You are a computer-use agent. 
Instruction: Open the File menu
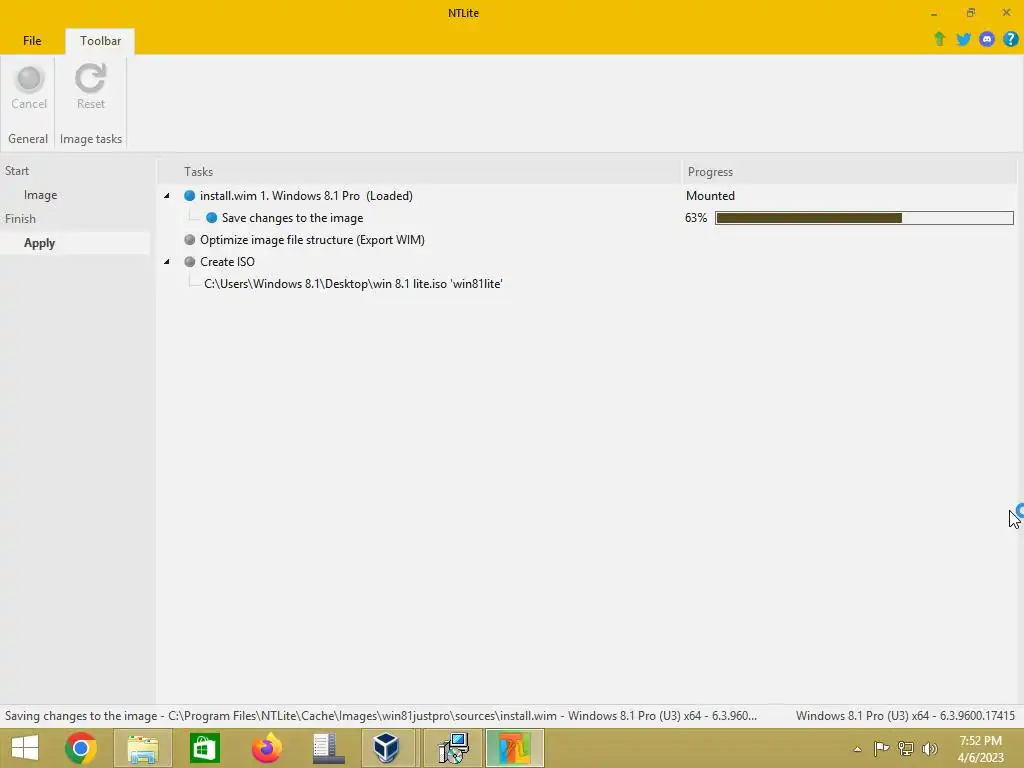[x=32, y=40]
